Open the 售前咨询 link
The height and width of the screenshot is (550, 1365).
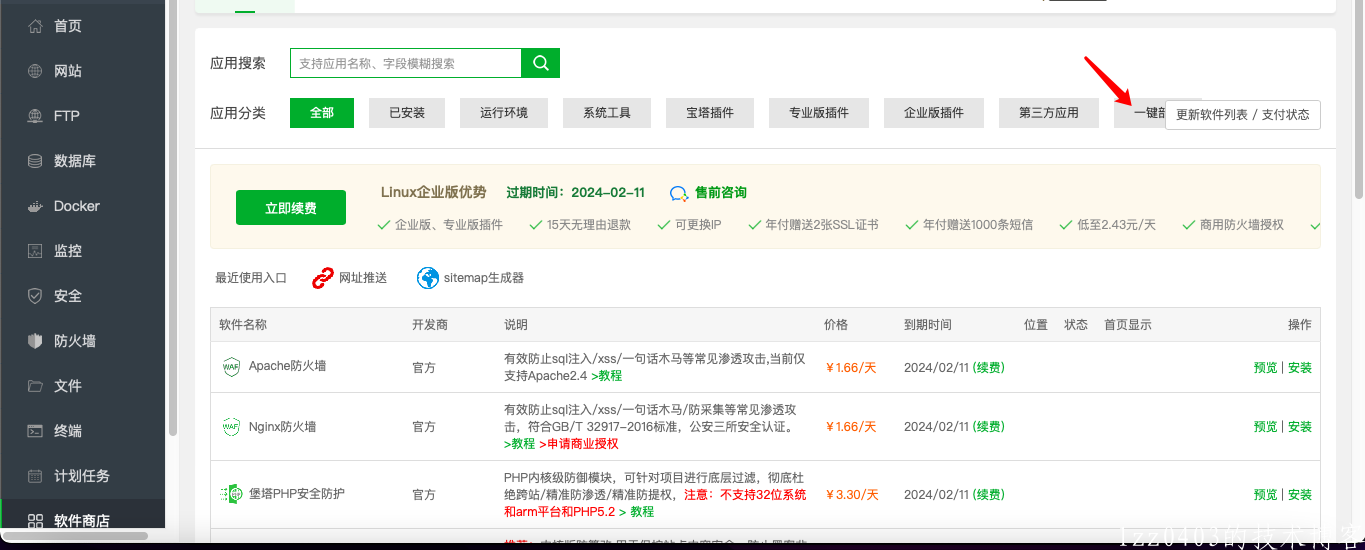721,192
